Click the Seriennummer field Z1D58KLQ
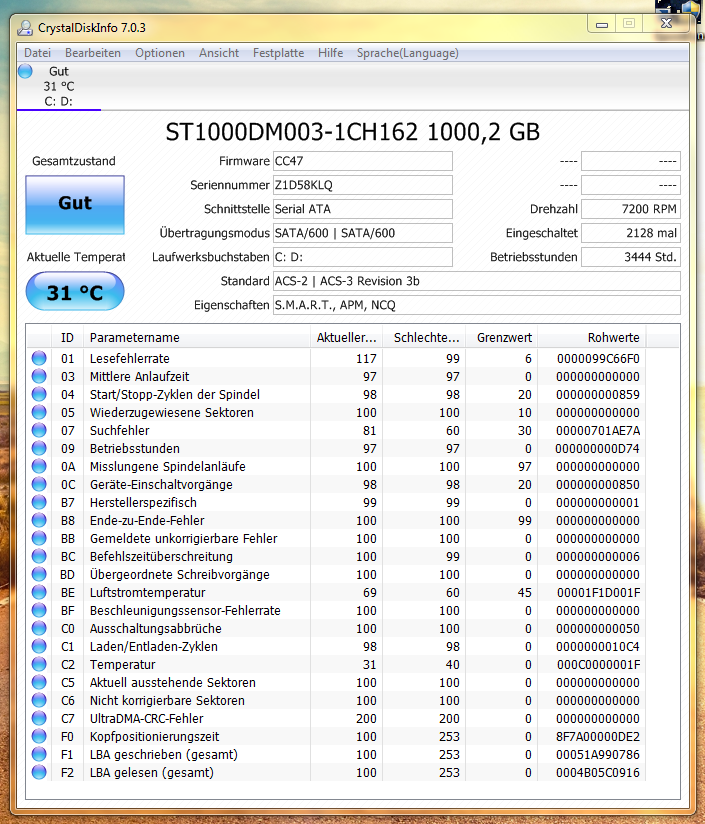The height and width of the screenshot is (824, 705). point(362,185)
